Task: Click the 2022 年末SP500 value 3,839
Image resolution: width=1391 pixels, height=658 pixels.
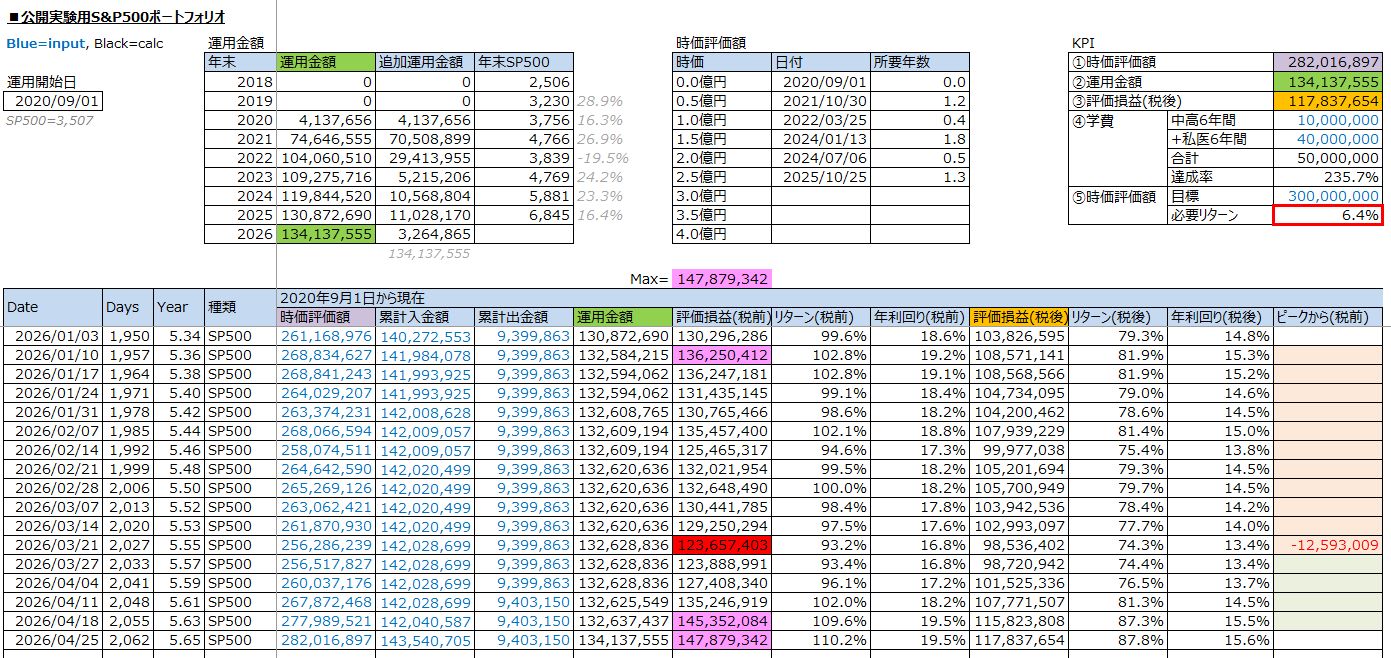Action: pyautogui.click(x=524, y=158)
